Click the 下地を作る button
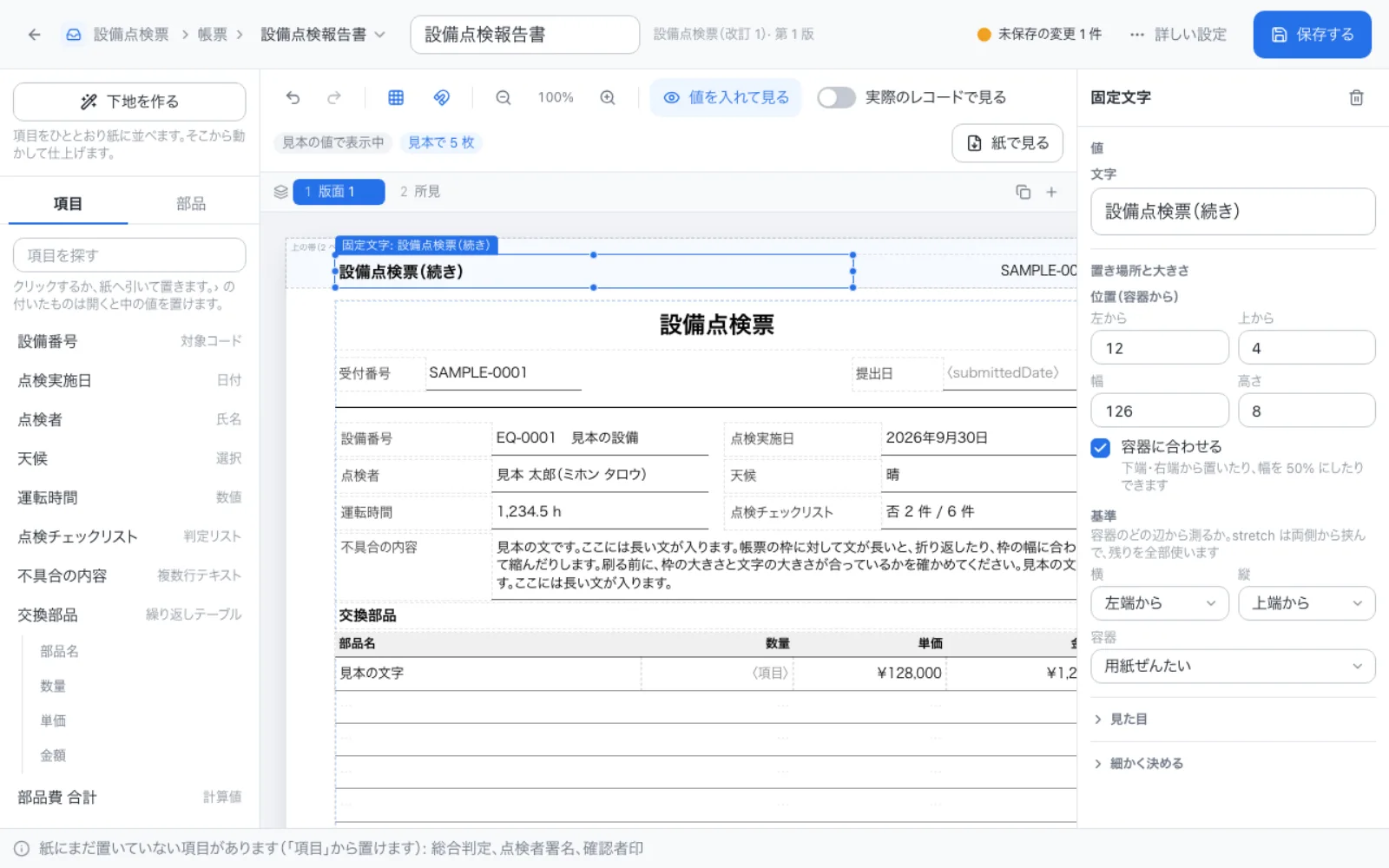This screenshot has width=1389, height=868. [x=129, y=102]
